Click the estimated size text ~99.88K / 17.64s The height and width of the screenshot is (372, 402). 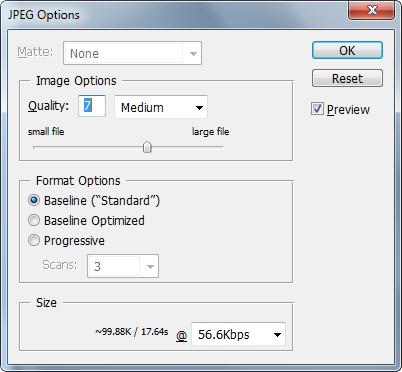tap(132, 332)
